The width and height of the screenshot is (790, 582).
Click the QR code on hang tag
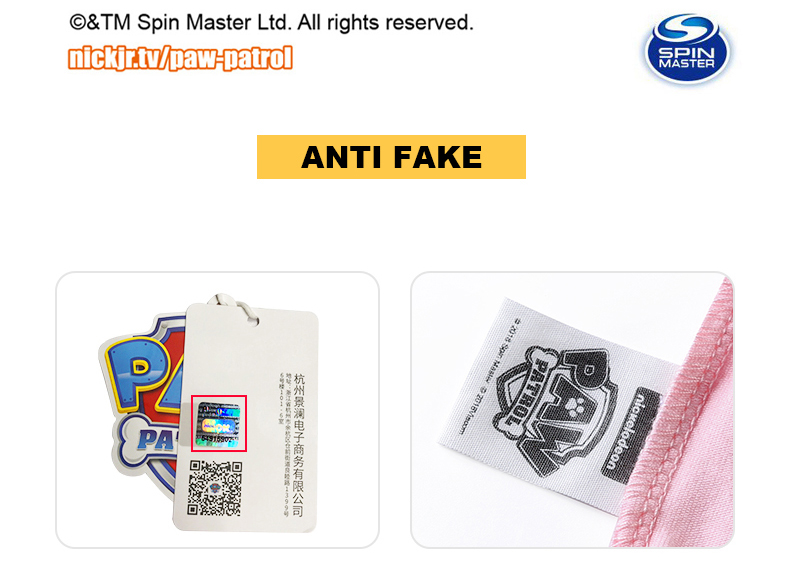(x=215, y=488)
